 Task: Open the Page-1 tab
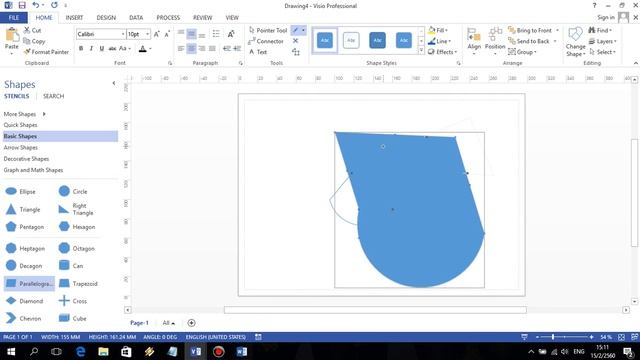tap(139, 323)
